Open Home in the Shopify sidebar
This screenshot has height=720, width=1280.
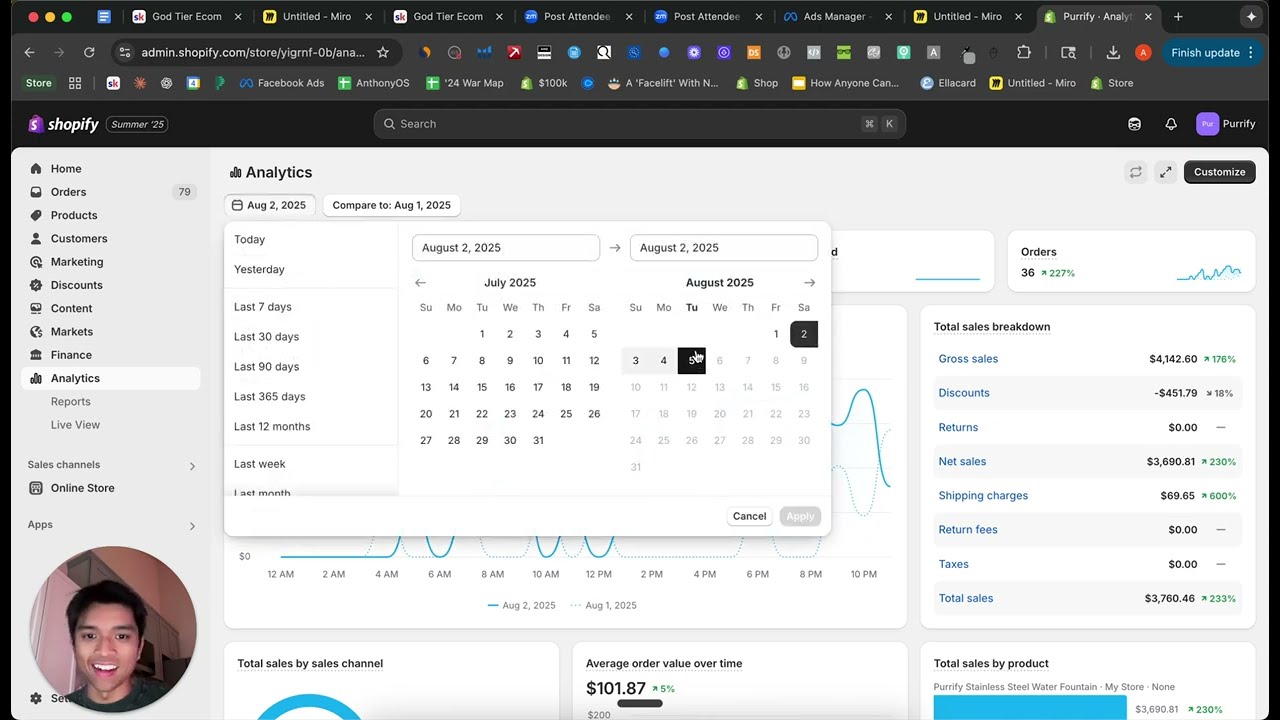pos(66,169)
